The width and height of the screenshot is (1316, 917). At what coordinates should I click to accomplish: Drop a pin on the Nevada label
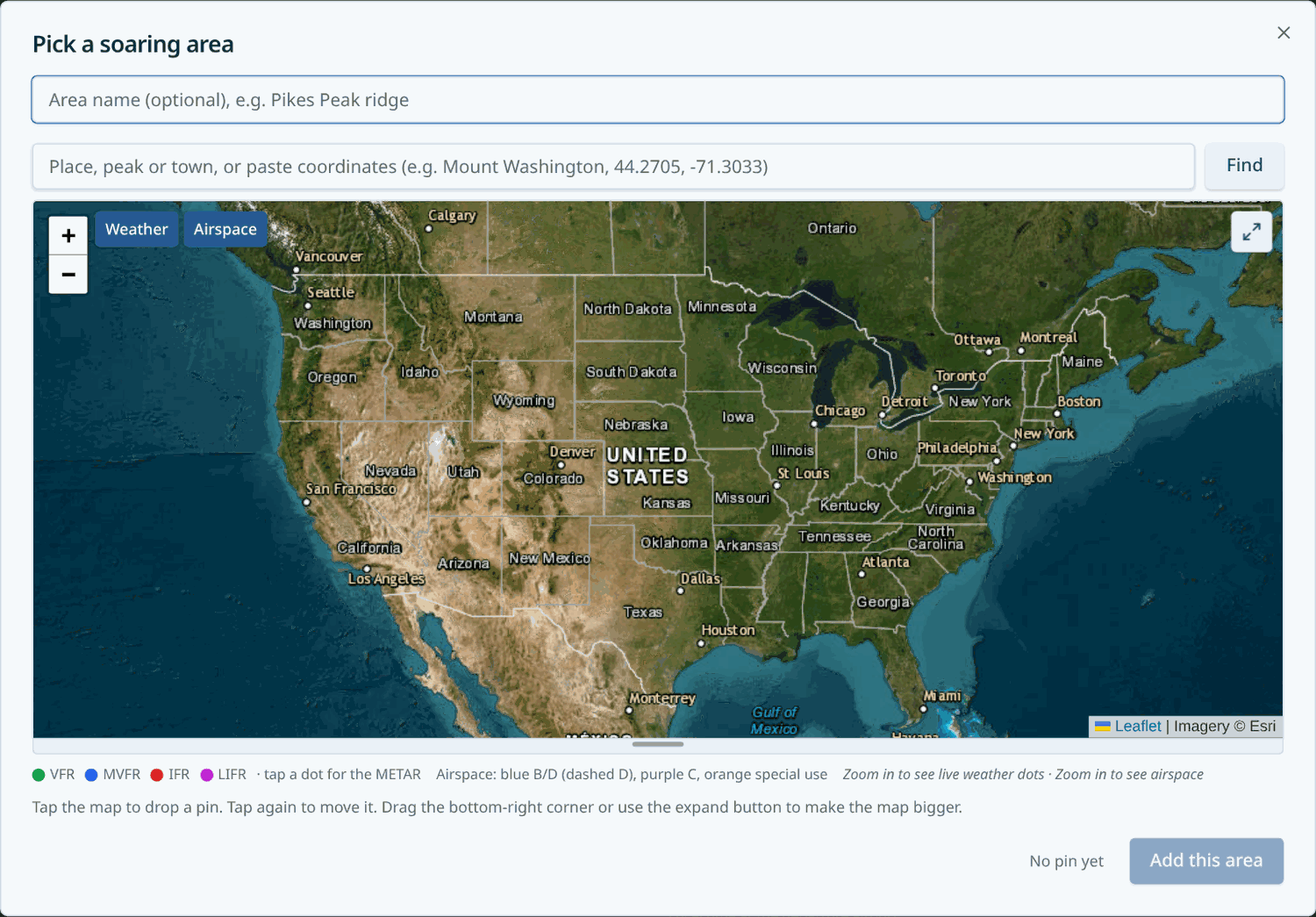coord(390,471)
